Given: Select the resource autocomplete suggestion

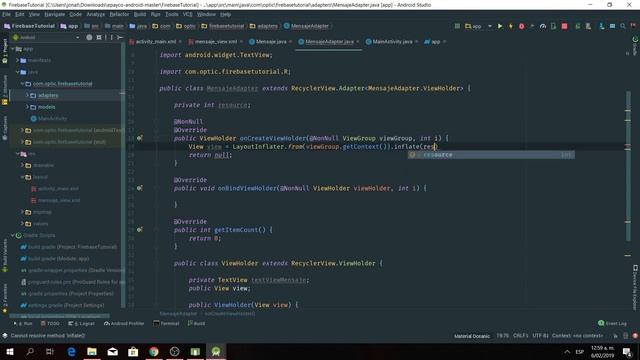Looking at the screenshot, I should (x=491, y=155).
